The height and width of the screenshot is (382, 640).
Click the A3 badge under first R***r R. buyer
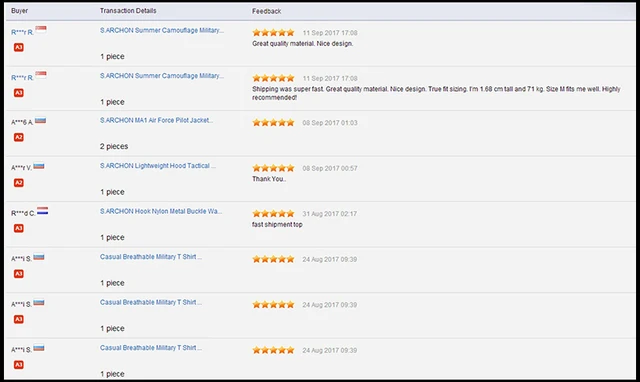pyautogui.click(x=19, y=47)
